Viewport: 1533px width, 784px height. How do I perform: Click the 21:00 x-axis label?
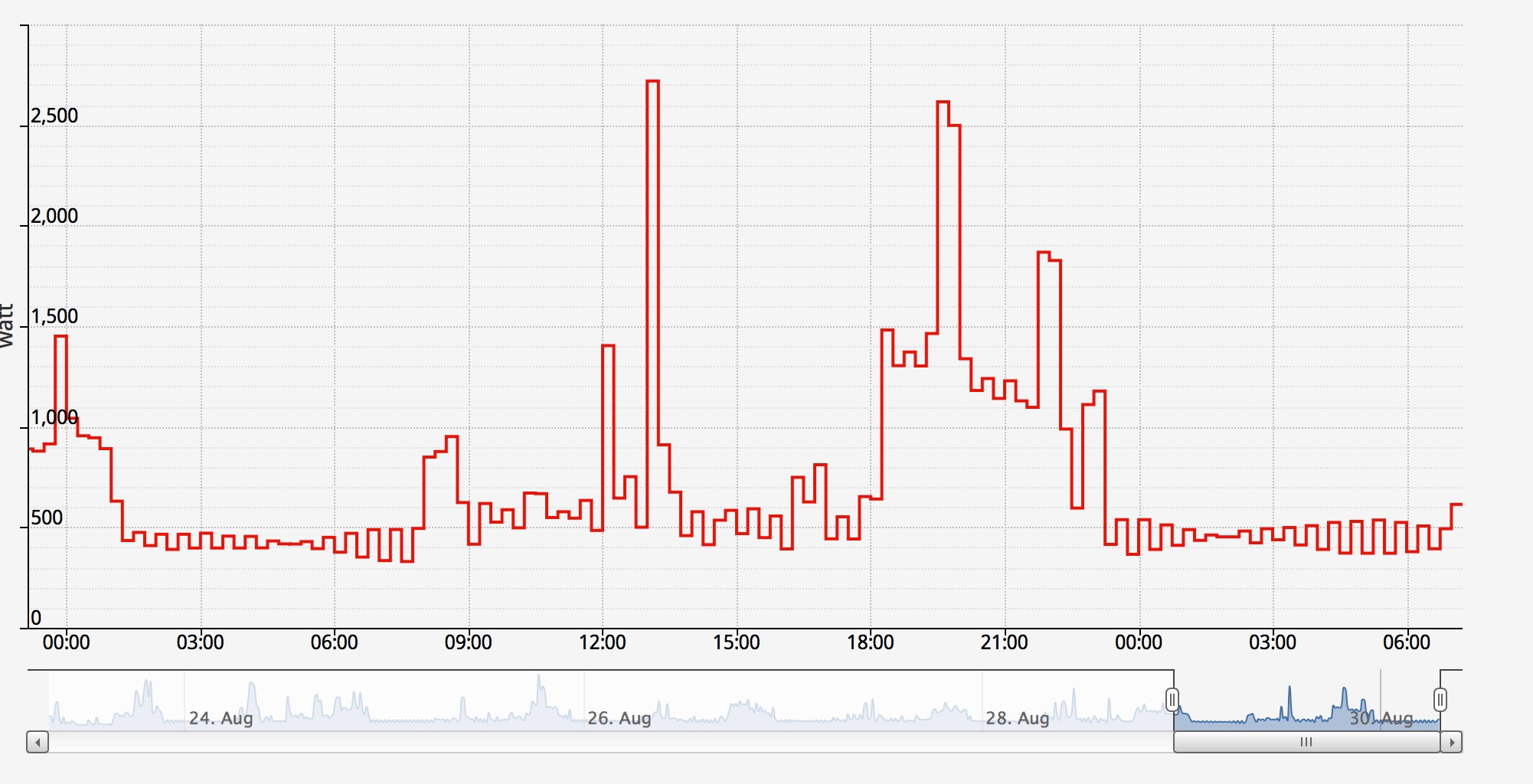(1004, 642)
